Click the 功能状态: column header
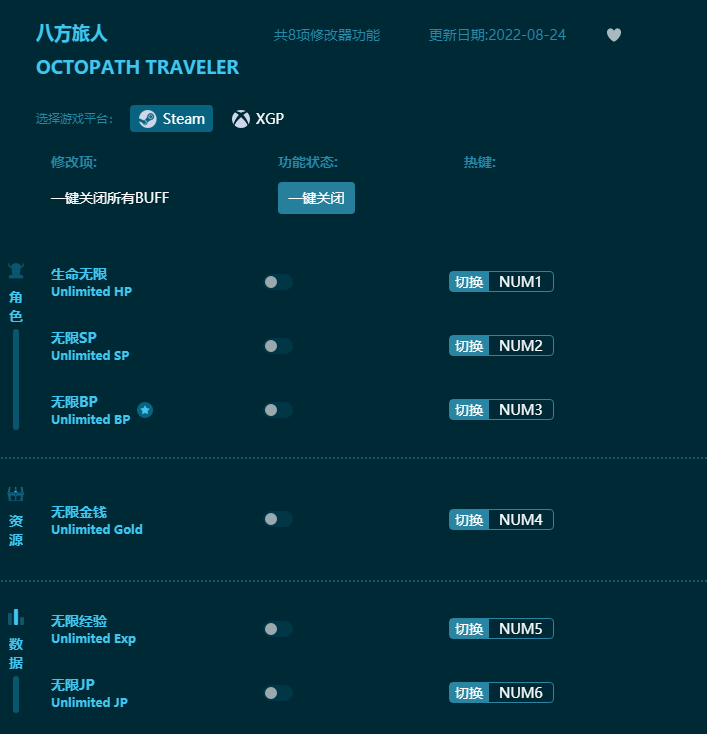Screen dimensions: 707x734 tap(308, 162)
